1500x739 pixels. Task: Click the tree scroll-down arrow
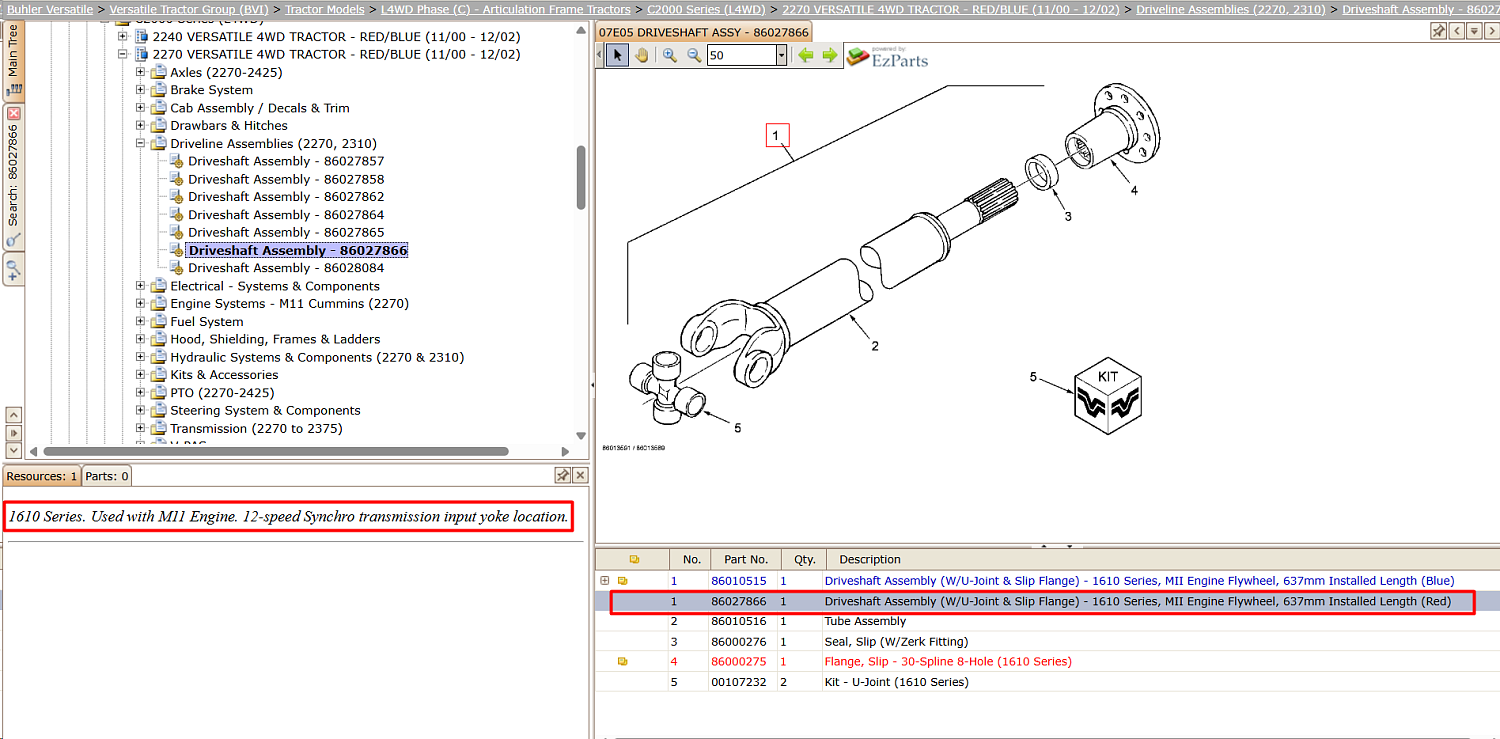click(x=582, y=435)
